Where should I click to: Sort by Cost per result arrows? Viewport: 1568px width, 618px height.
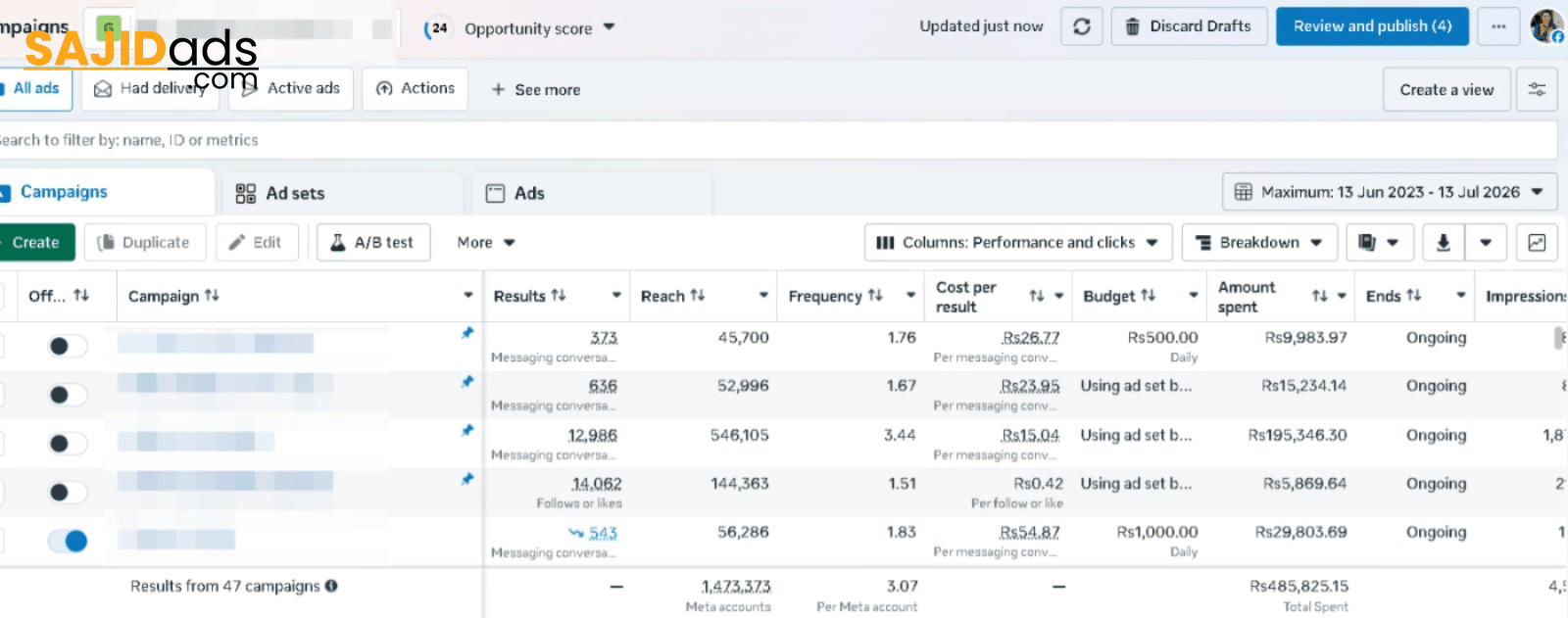point(1036,296)
